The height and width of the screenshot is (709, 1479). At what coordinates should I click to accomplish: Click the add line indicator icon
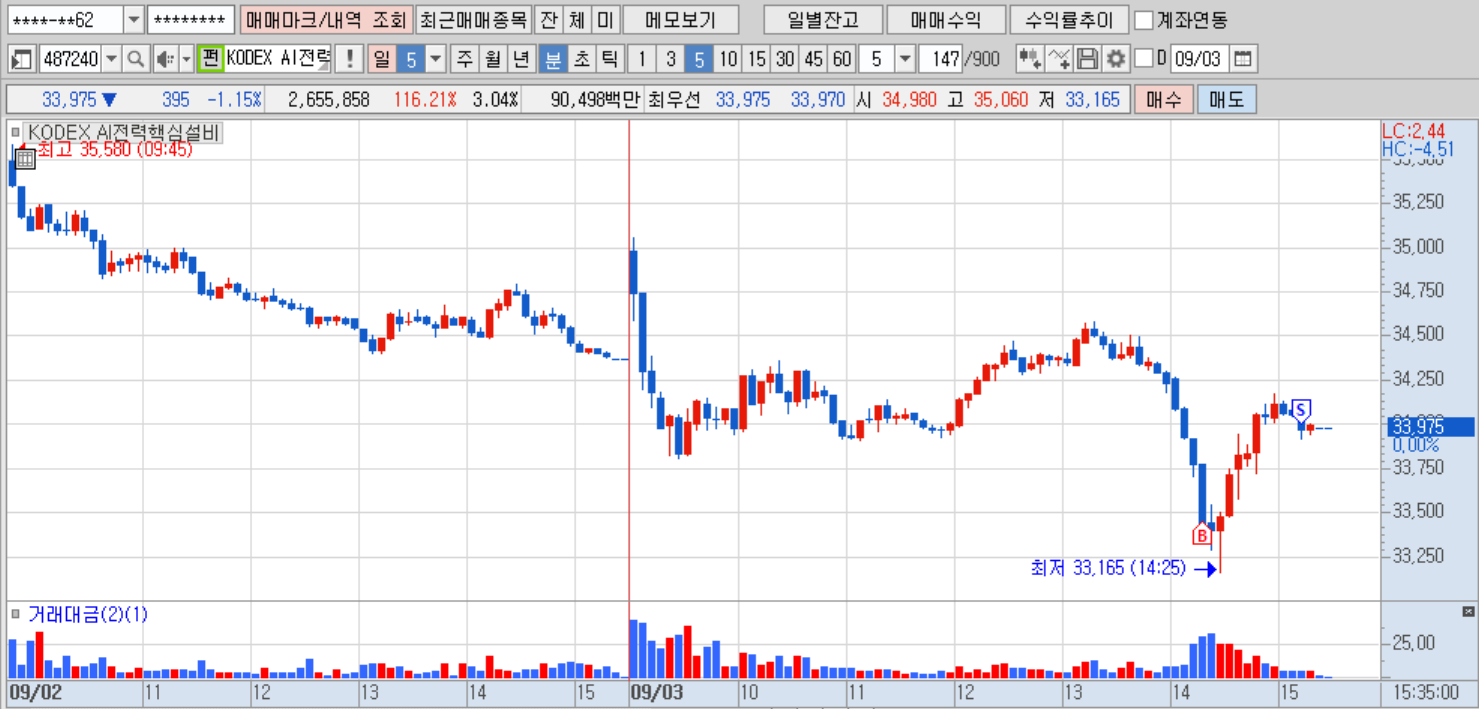tap(1059, 59)
